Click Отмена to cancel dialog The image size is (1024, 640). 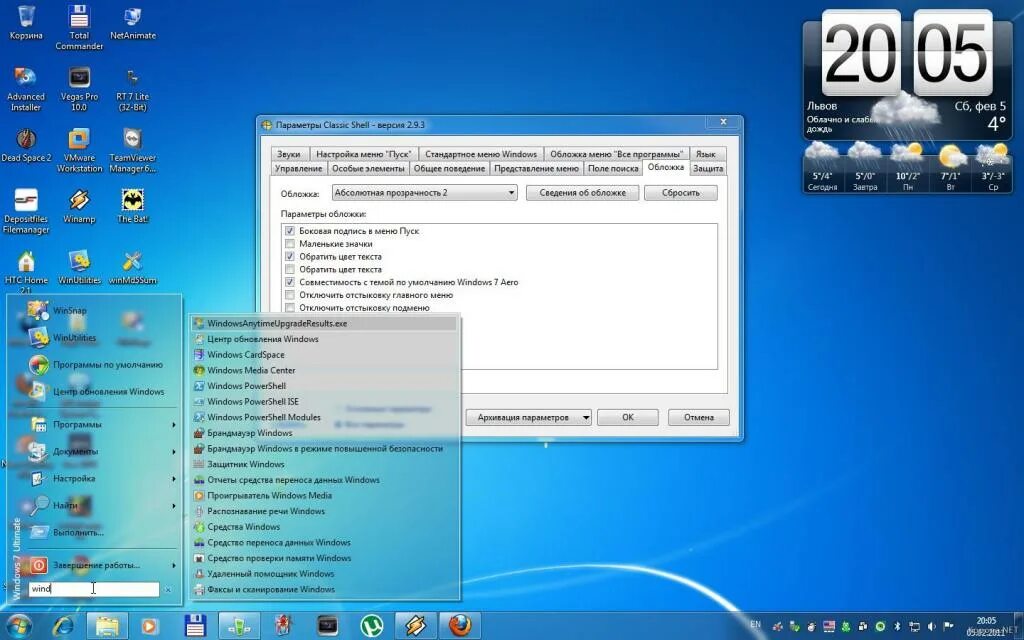coord(699,417)
